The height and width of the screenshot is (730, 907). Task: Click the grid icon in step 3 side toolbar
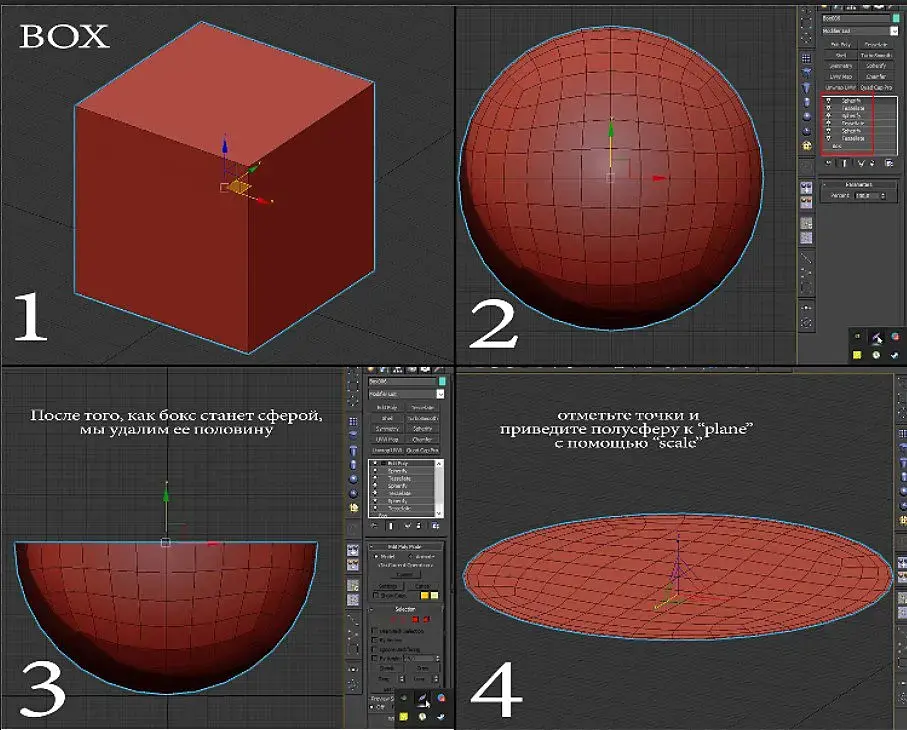coord(353,421)
